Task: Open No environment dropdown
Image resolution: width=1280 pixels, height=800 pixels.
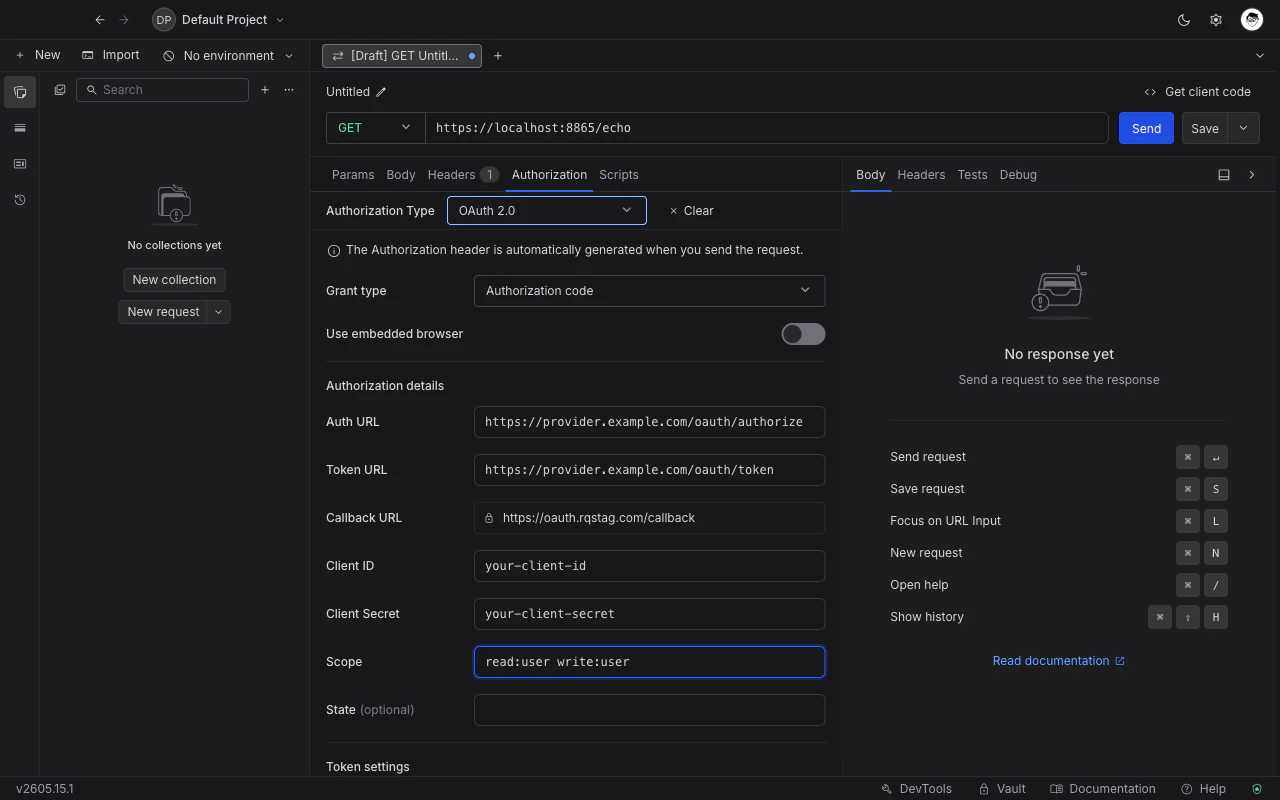Action: [228, 56]
